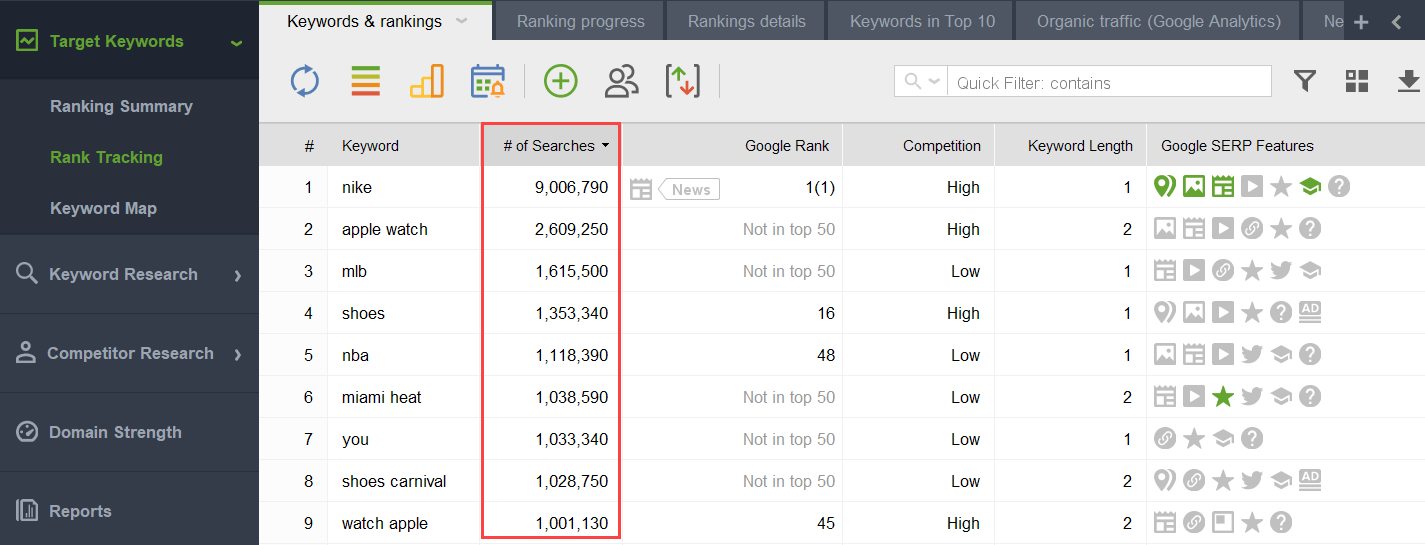The width and height of the screenshot is (1425, 545).
Task: Open the Reports section
Action: 129,510
